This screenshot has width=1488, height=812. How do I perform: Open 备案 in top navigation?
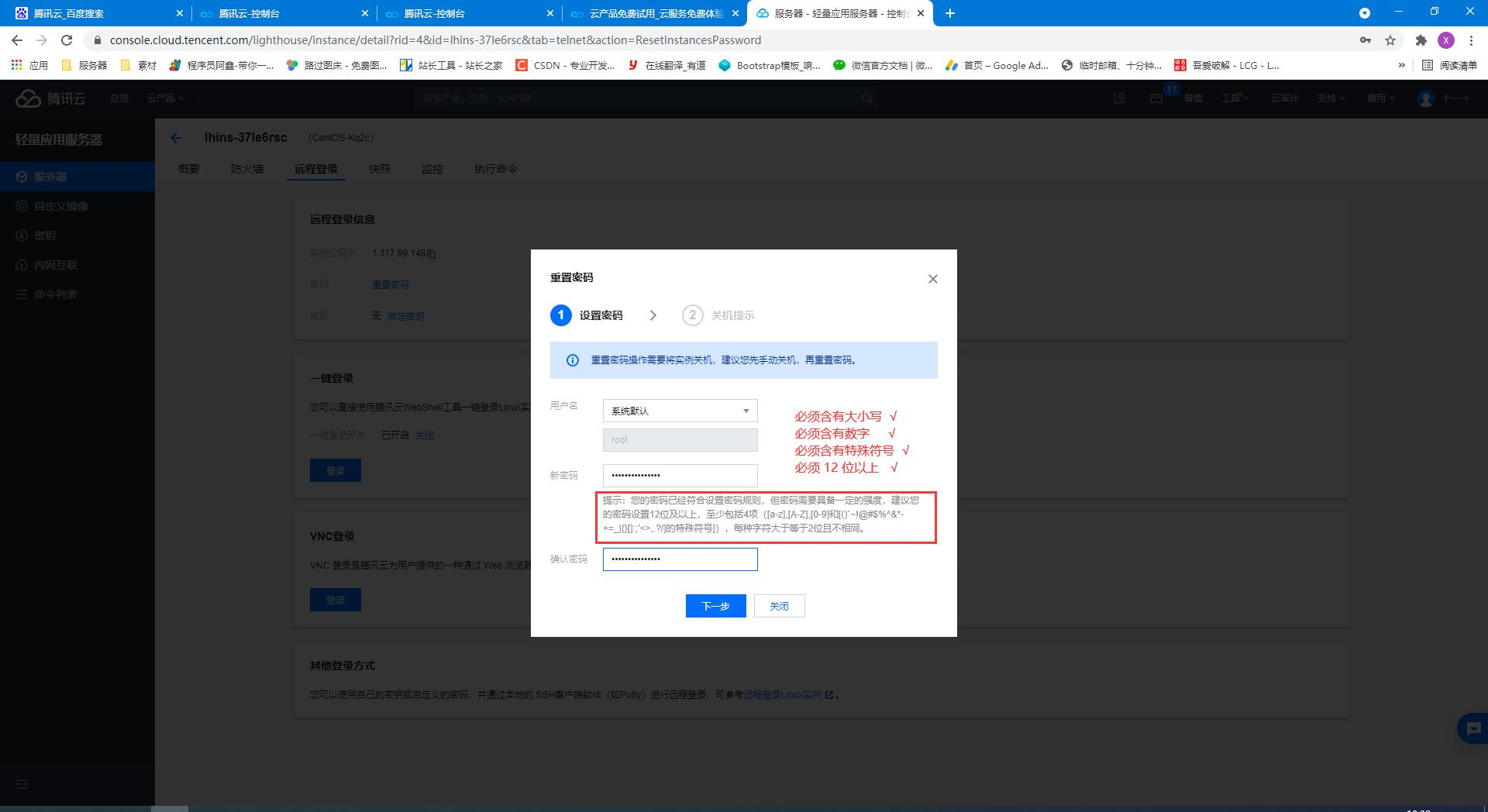tap(1193, 98)
